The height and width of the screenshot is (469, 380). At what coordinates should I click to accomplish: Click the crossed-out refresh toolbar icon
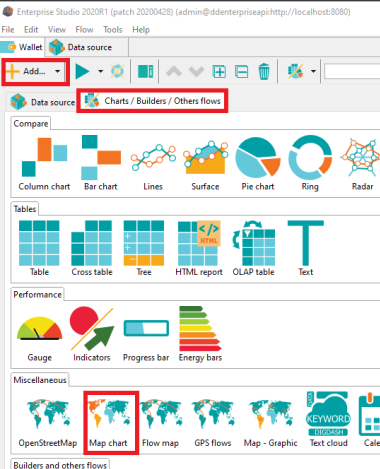coord(117,71)
